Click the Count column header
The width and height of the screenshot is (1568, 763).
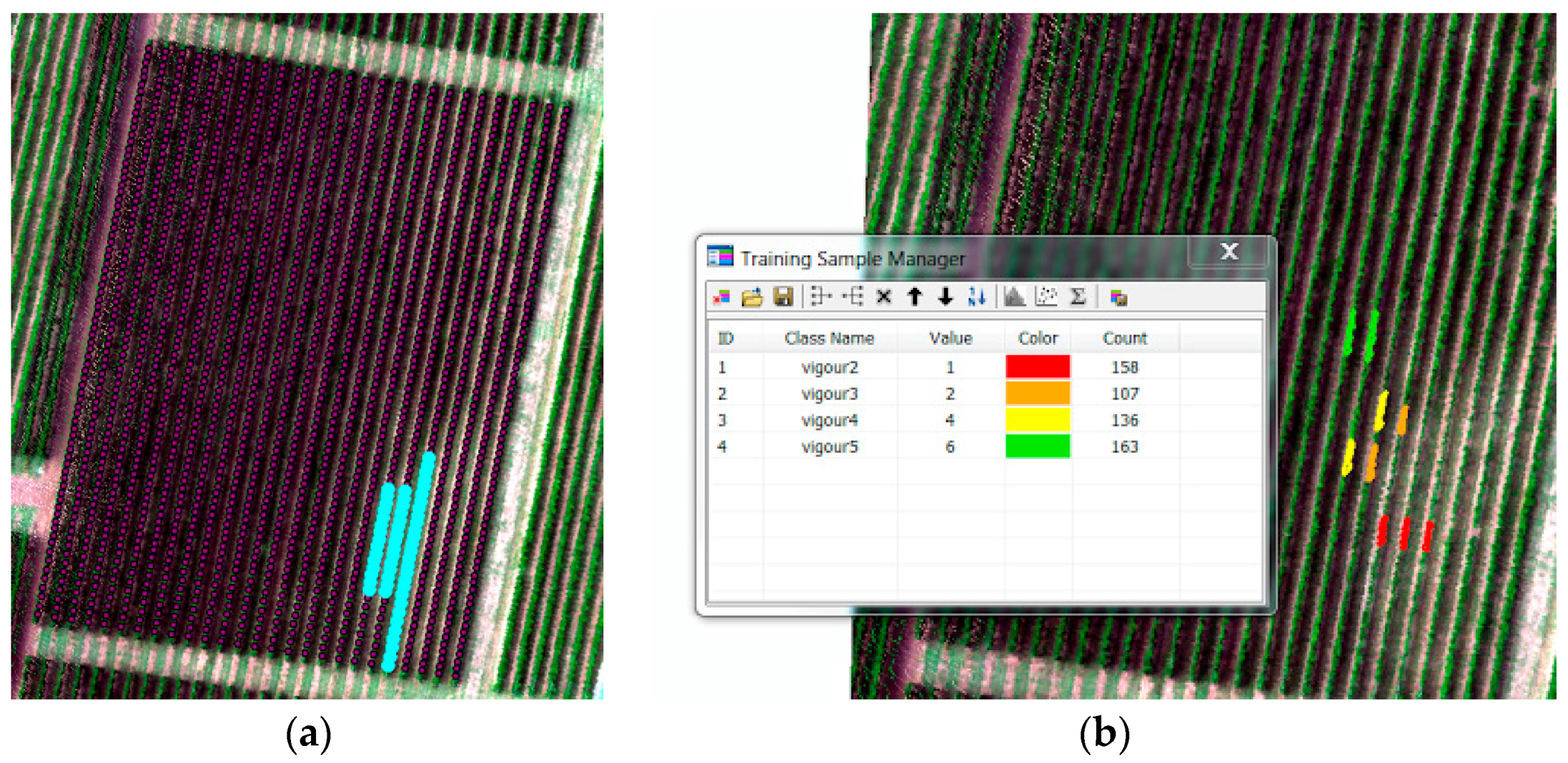(1124, 339)
